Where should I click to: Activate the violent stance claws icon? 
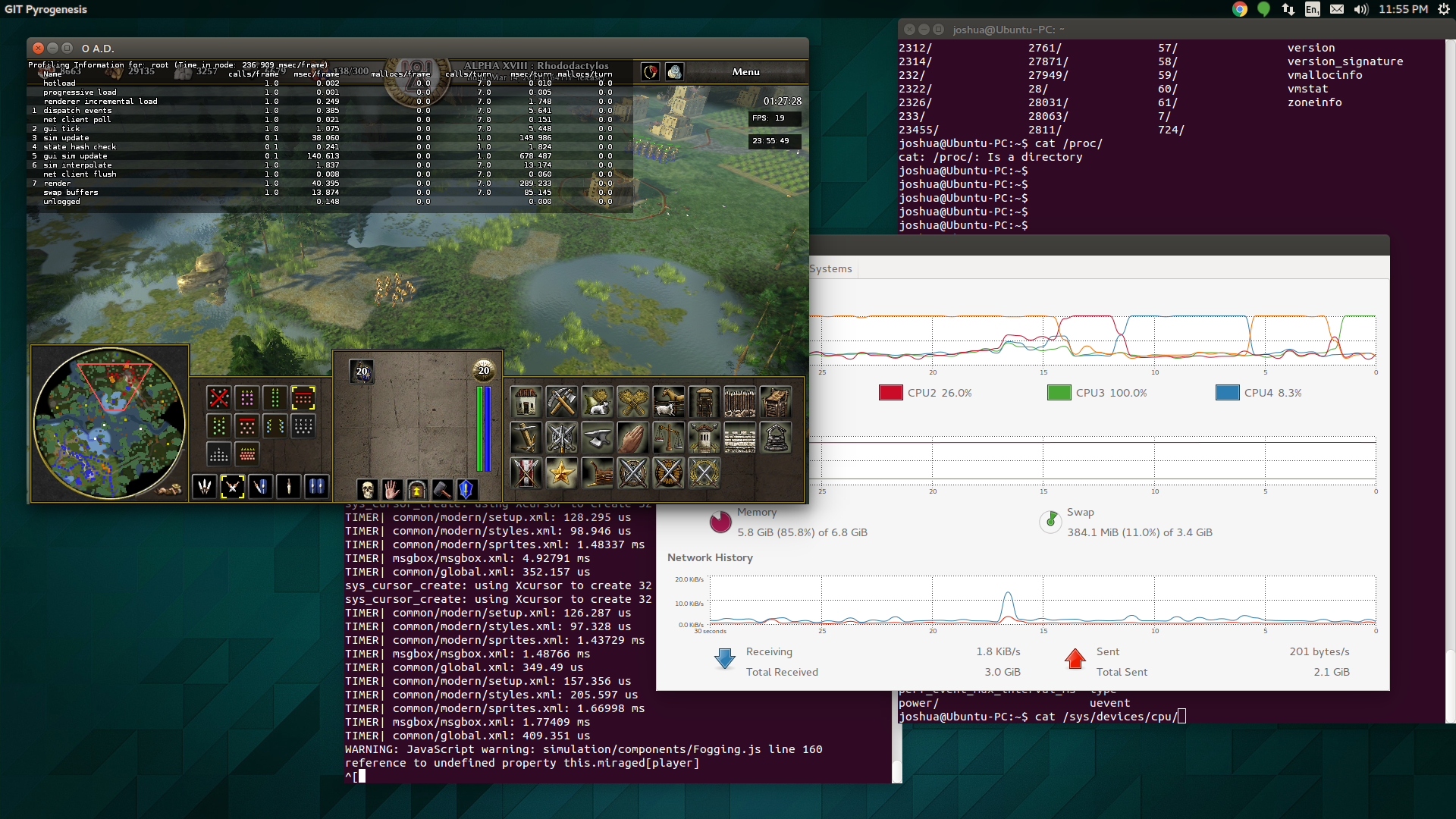coord(205,486)
